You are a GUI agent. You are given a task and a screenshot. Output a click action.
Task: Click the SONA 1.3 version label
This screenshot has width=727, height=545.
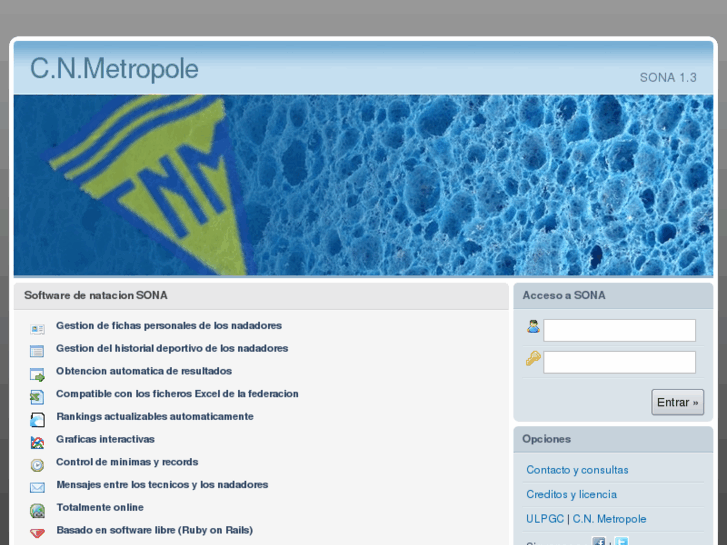tap(668, 77)
